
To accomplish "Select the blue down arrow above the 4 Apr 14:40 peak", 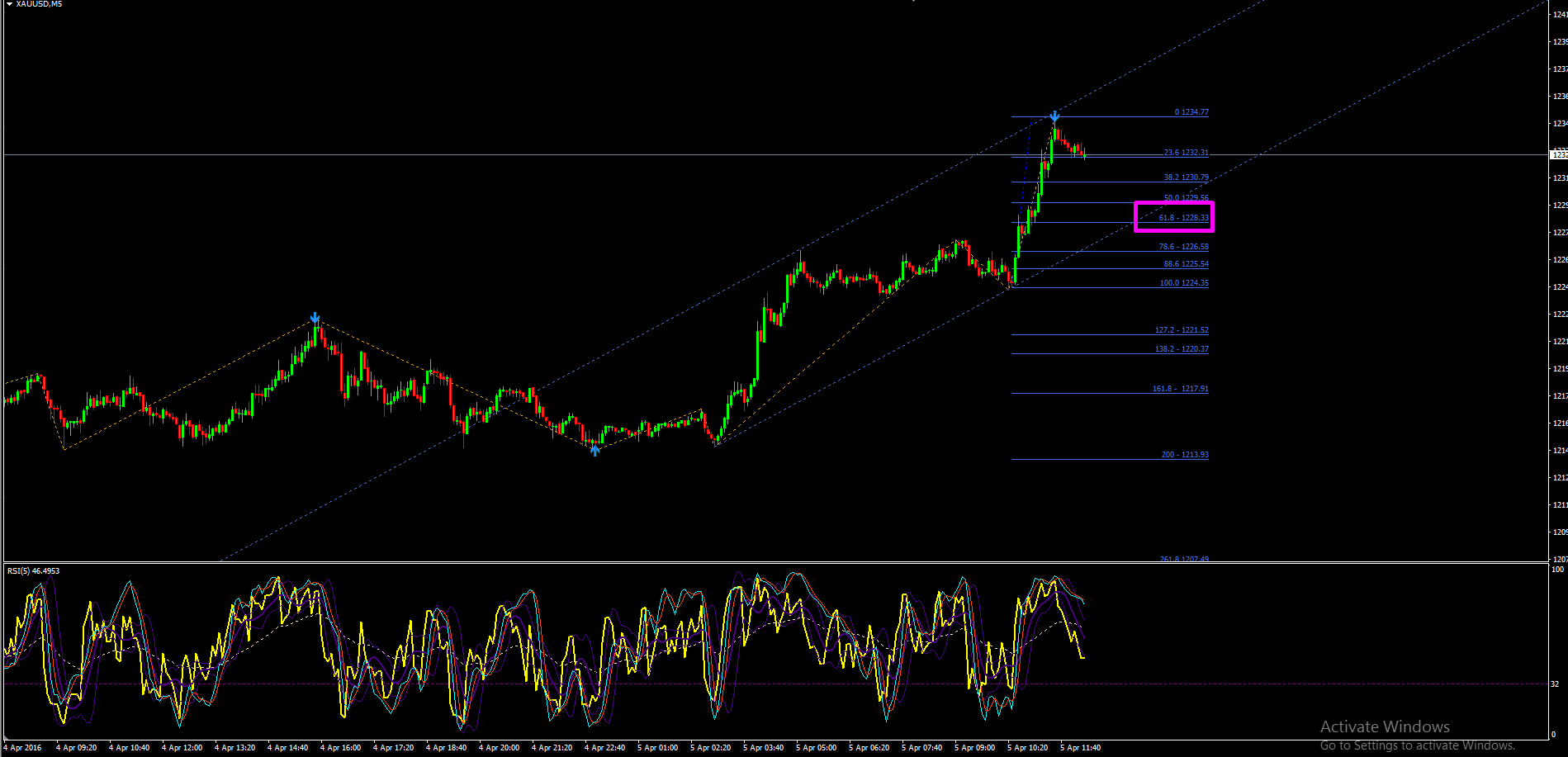I will (315, 318).
